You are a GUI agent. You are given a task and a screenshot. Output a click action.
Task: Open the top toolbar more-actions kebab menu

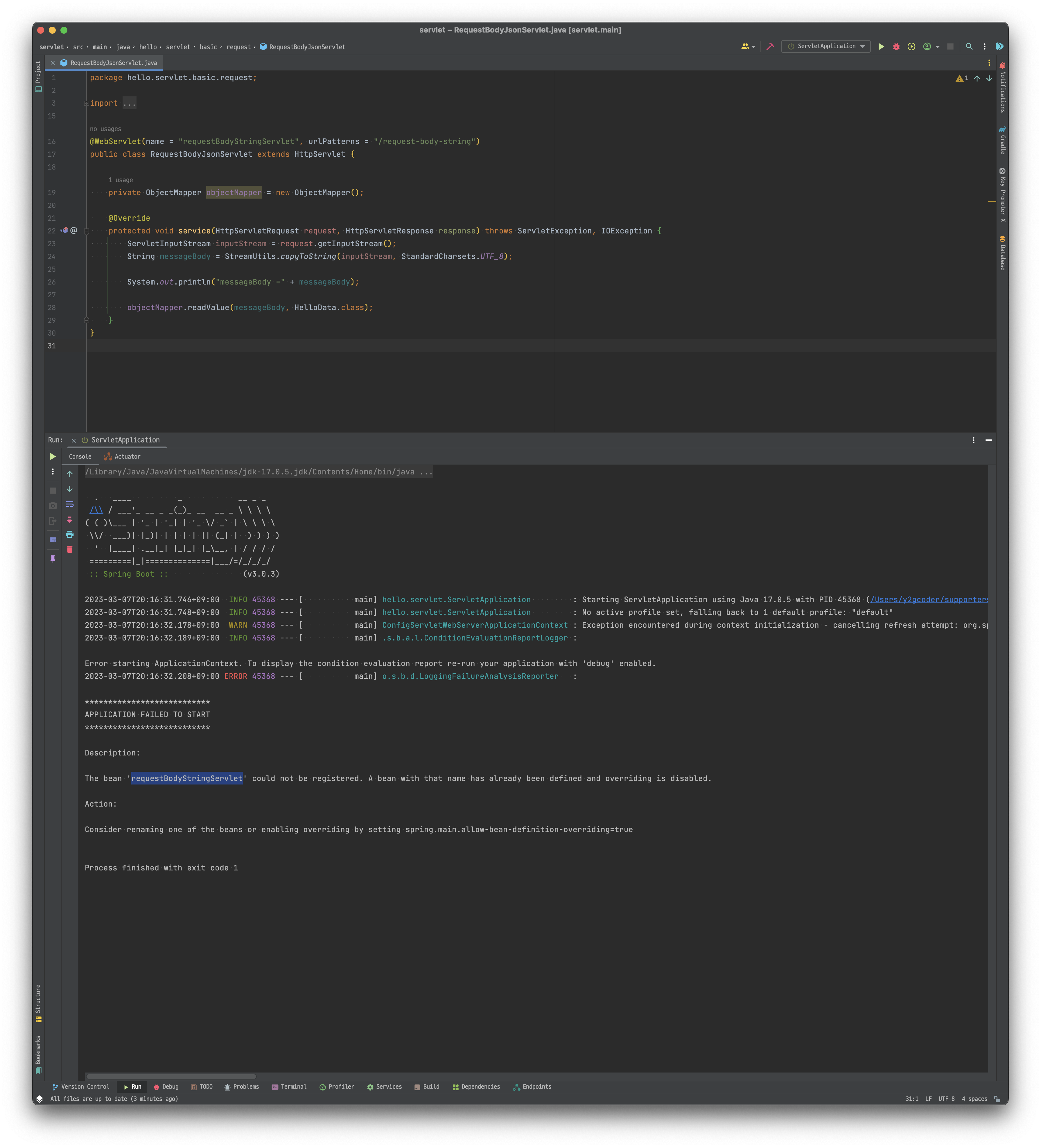(985, 47)
